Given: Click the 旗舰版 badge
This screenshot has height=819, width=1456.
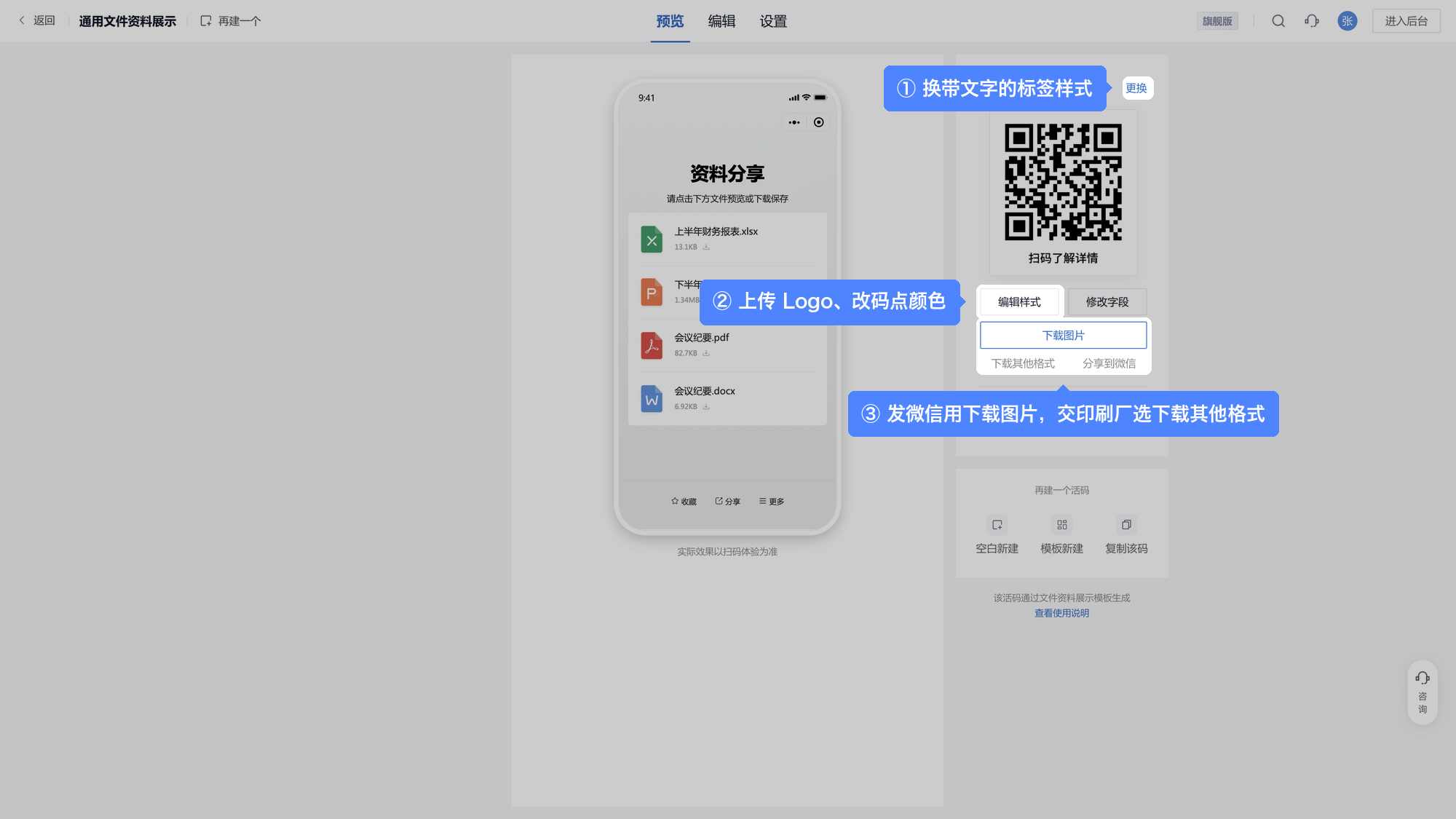Looking at the screenshot, I should 1217,20.
